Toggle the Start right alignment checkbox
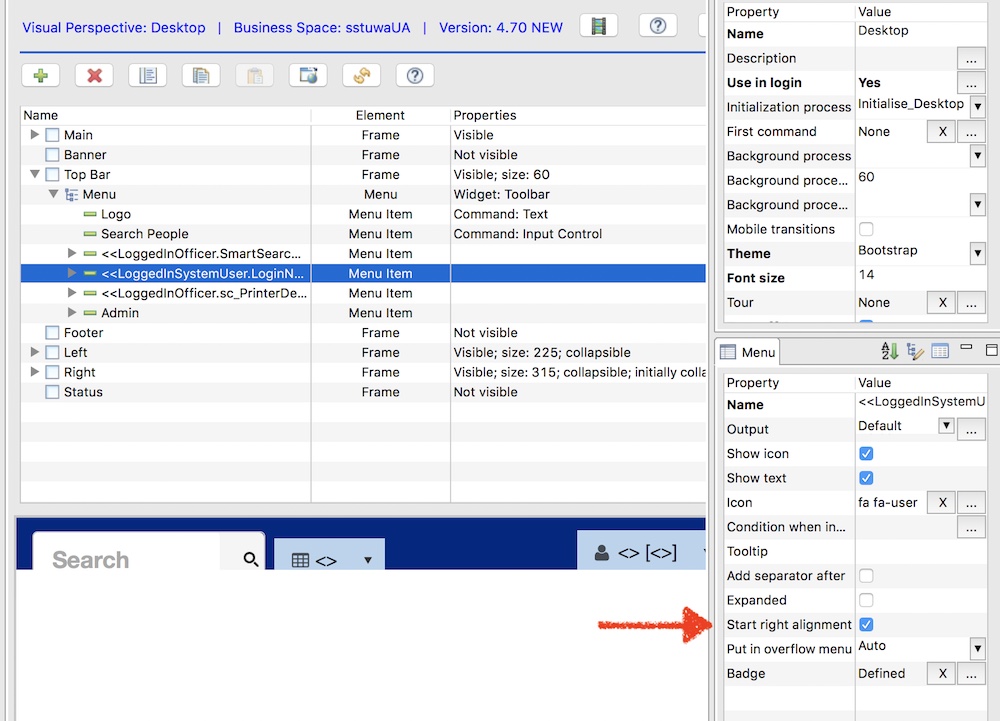Image resolution: width=1000 pixels, height=721 pixels. point(866,625)
